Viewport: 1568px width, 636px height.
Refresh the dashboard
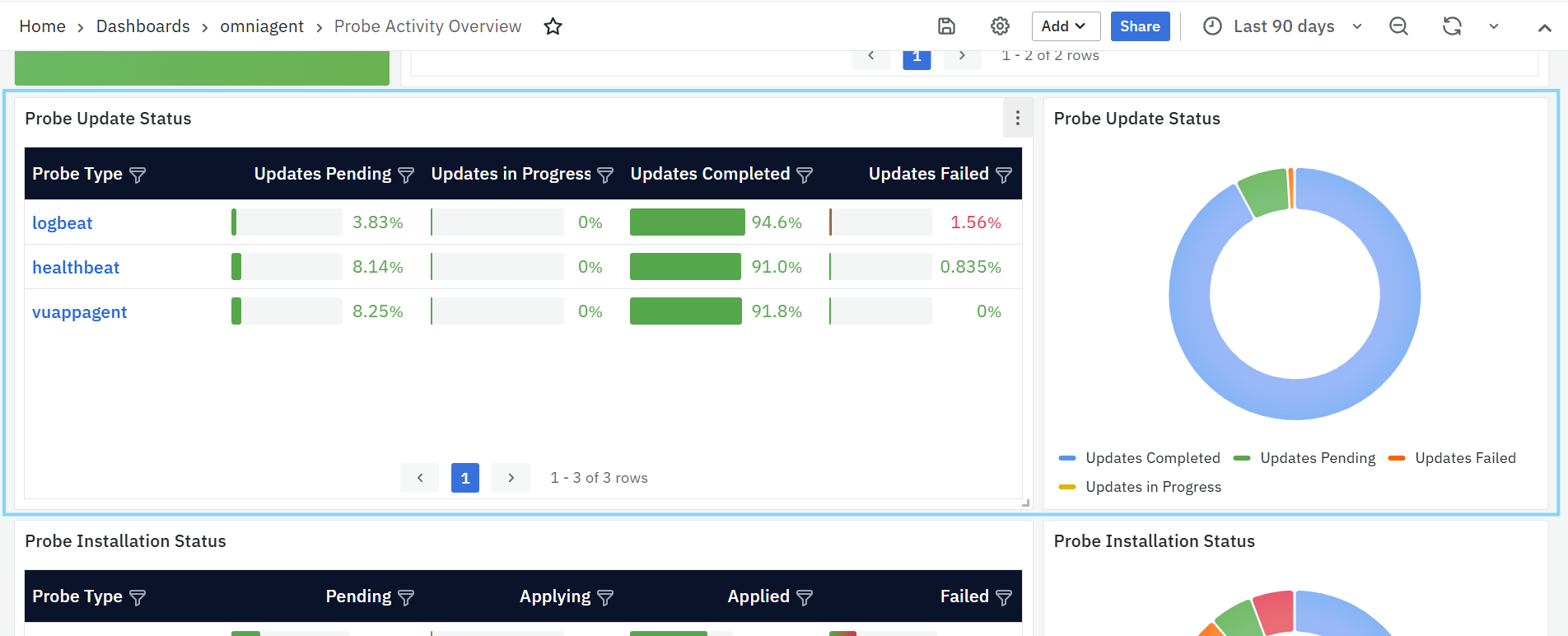[x=1451, y=26]
